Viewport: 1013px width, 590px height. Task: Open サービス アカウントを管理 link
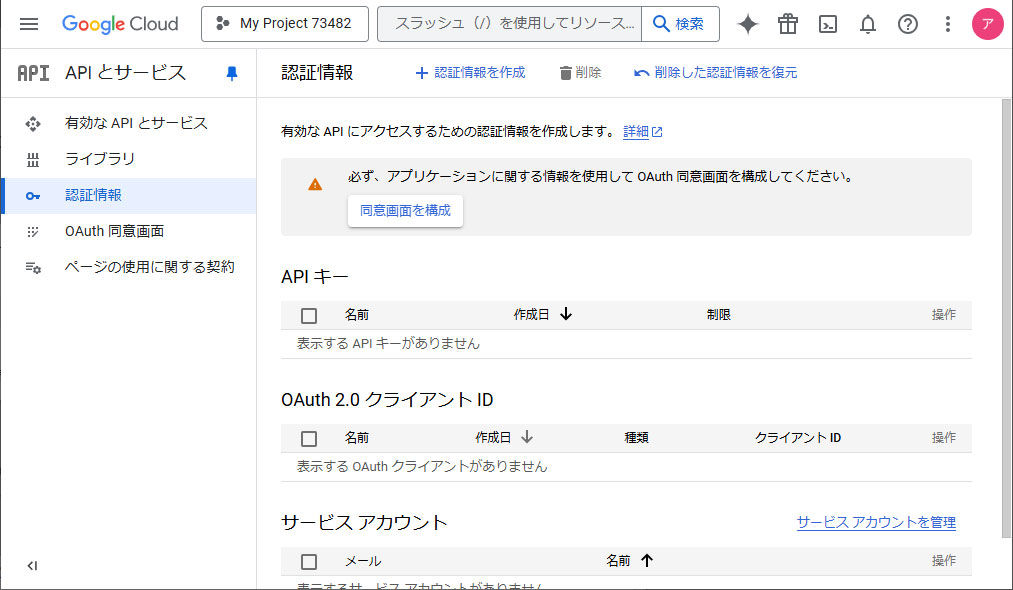[x=876, y=522]
